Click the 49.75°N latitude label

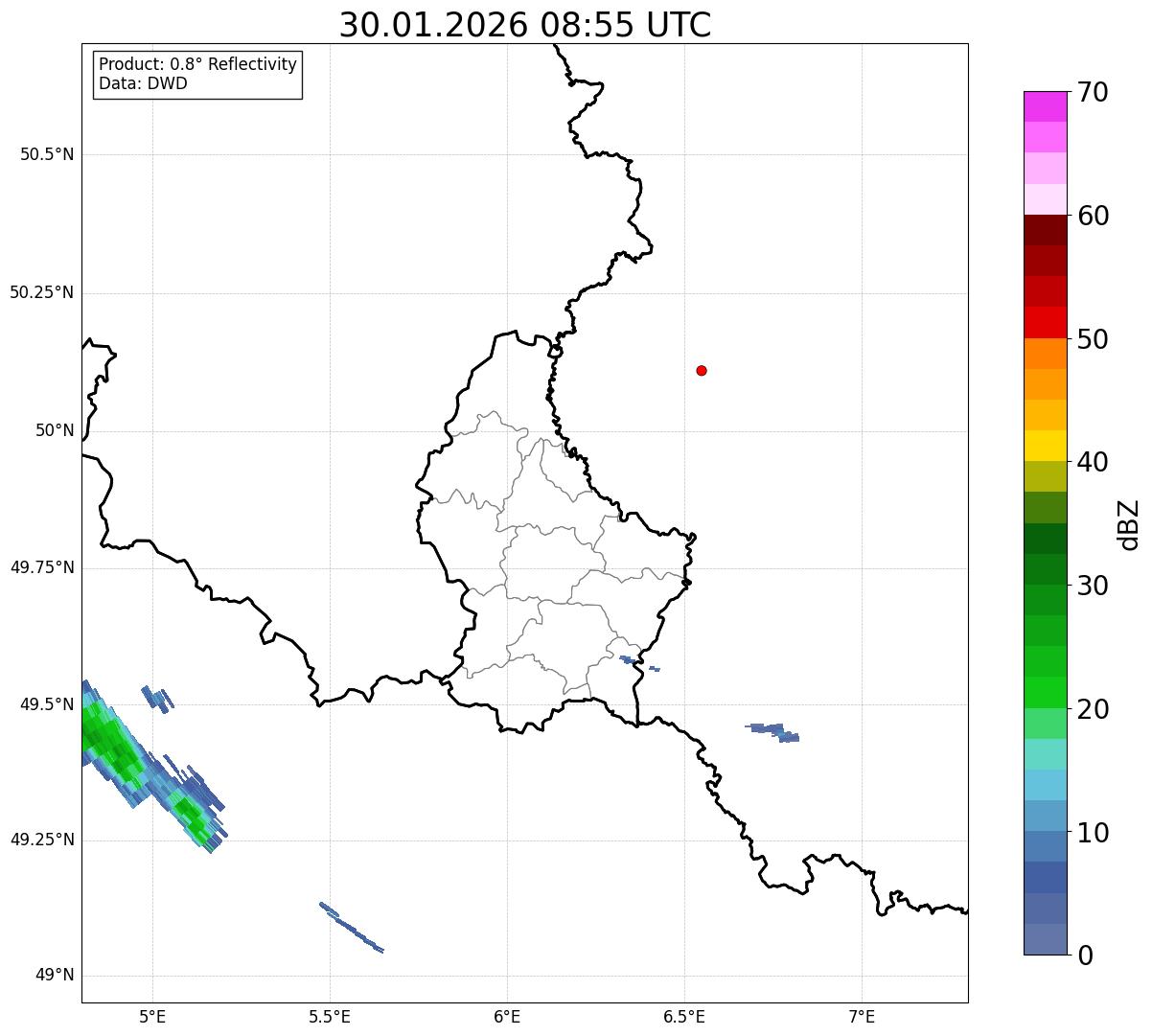(42, 567)
